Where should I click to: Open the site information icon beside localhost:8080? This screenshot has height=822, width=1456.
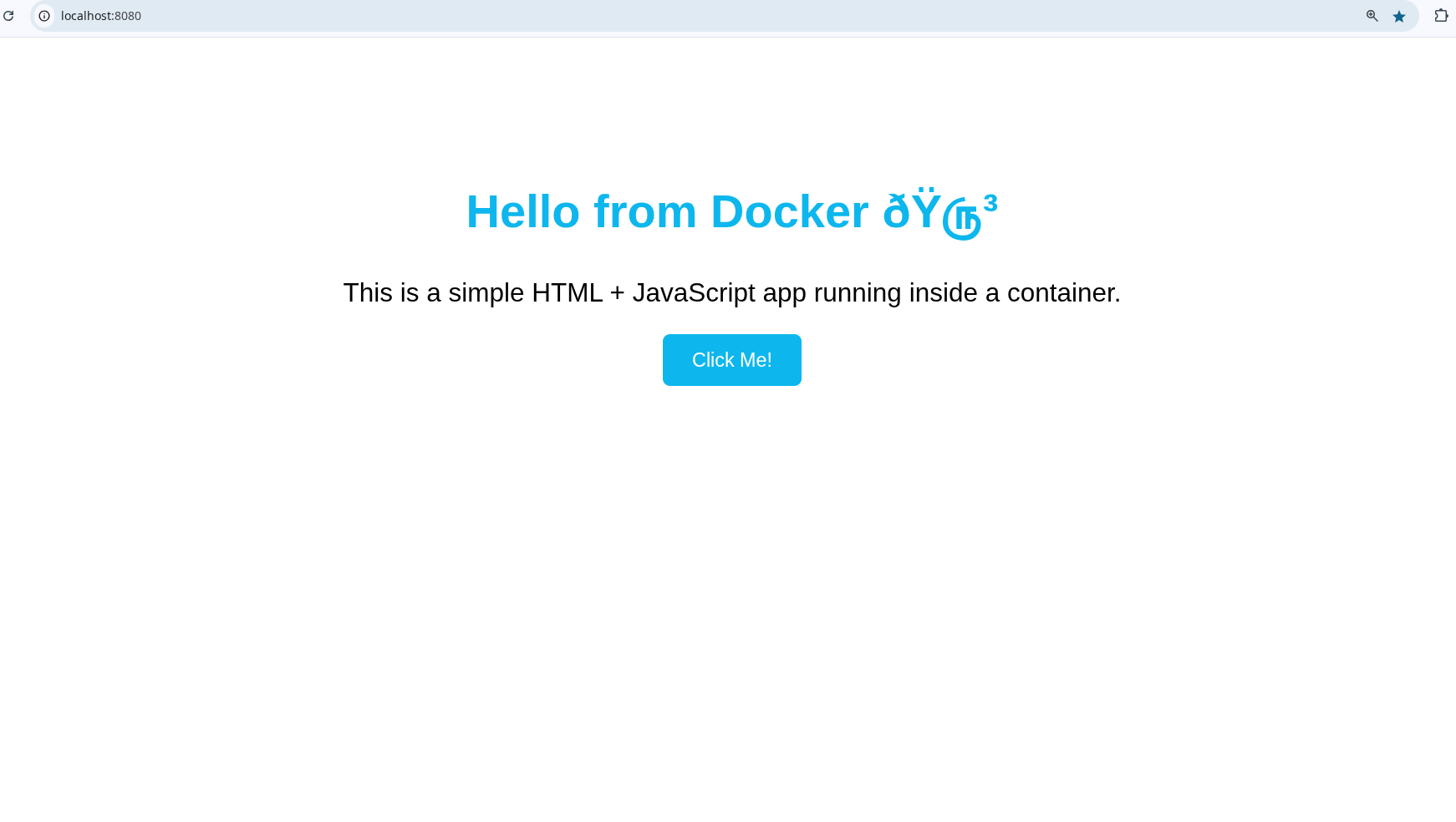44,16
